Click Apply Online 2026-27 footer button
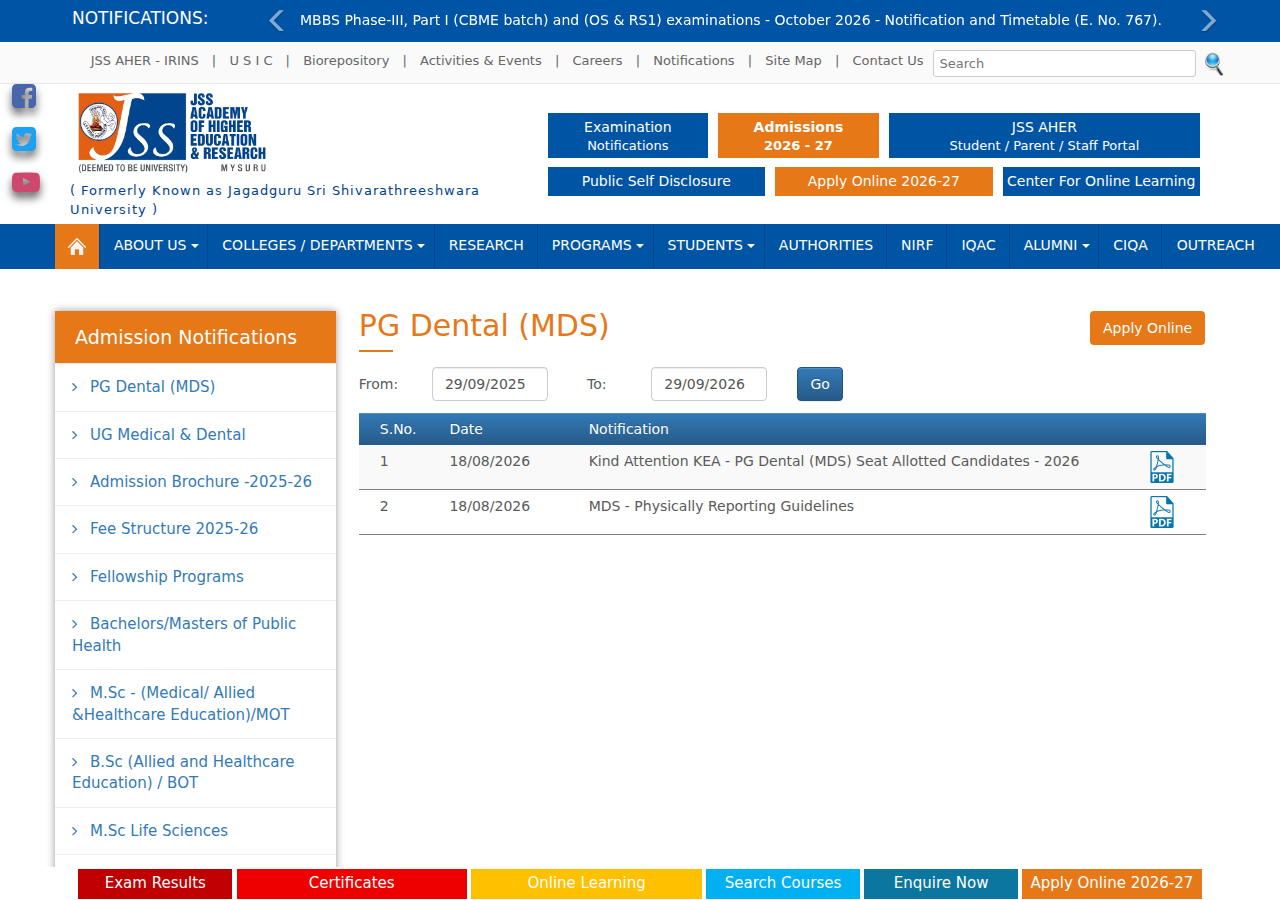 click(x=1112, y=884)
